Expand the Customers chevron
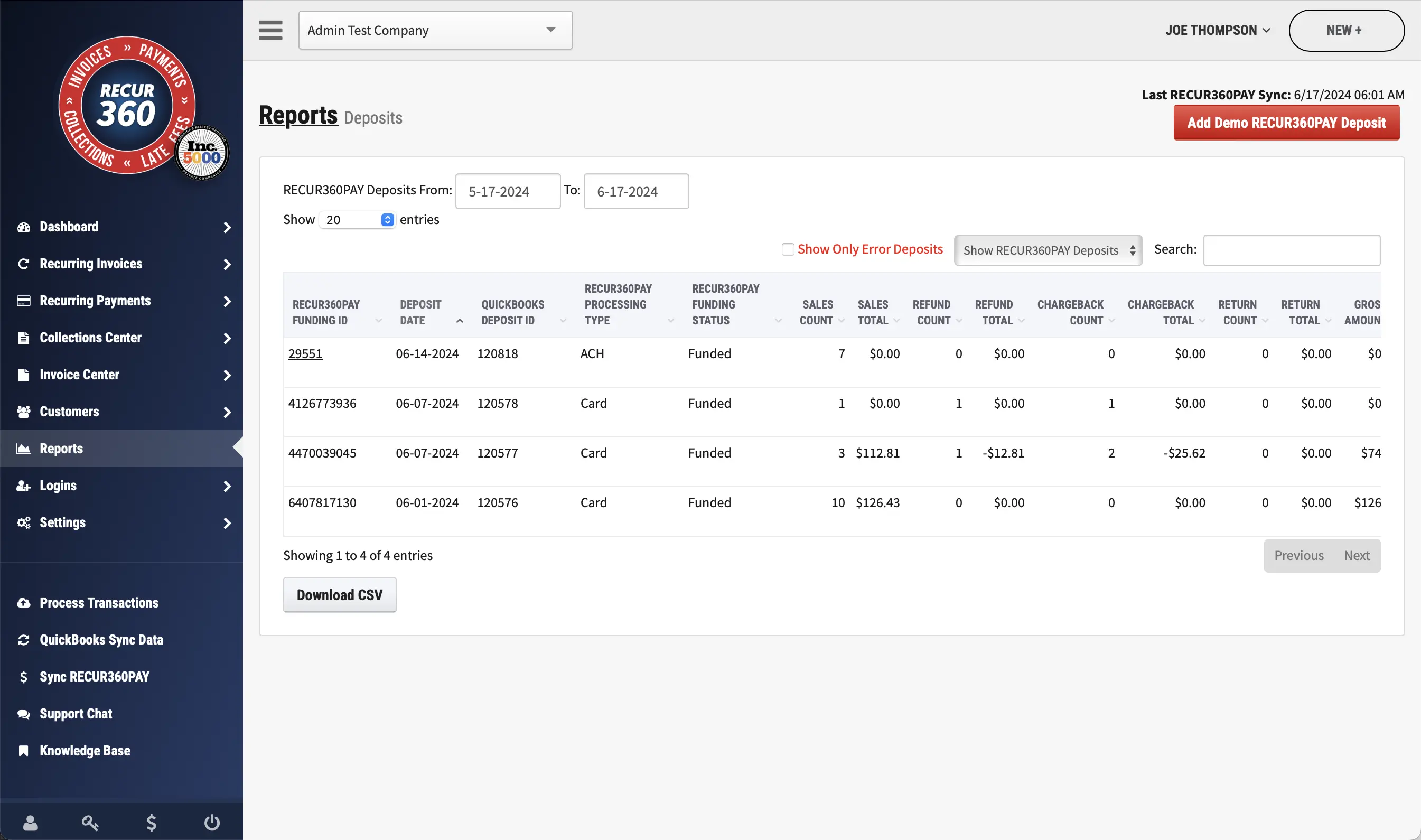This screenshot has height=840, width=1421. click(x=227, y=412)
